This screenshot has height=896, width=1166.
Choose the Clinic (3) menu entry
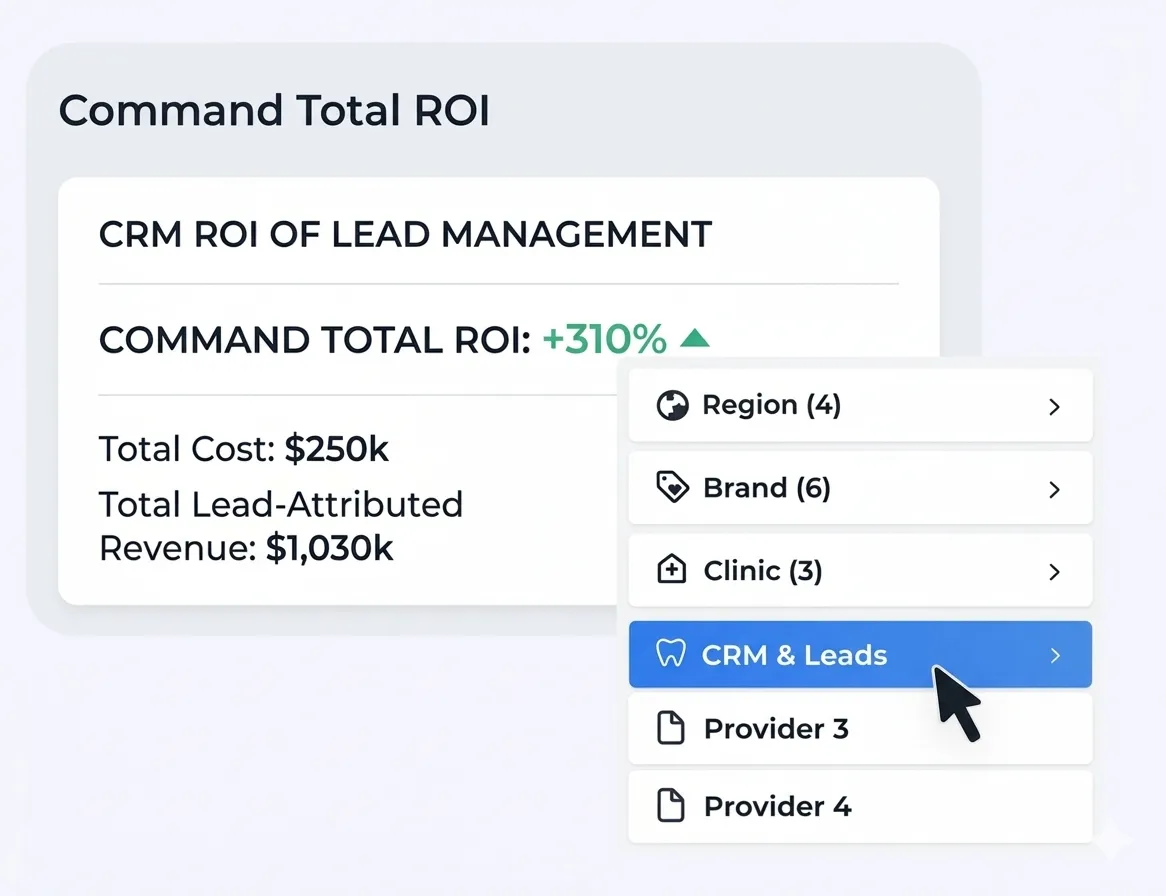point(762,570)
